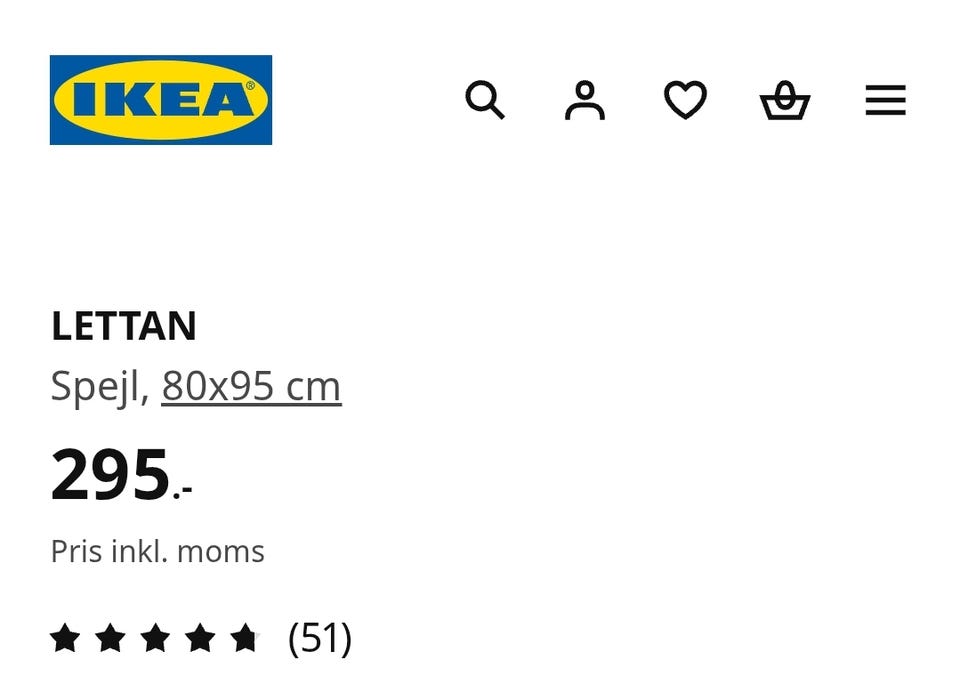Select the fourth rating star
The image size is (960, 684).
point(200,637)
